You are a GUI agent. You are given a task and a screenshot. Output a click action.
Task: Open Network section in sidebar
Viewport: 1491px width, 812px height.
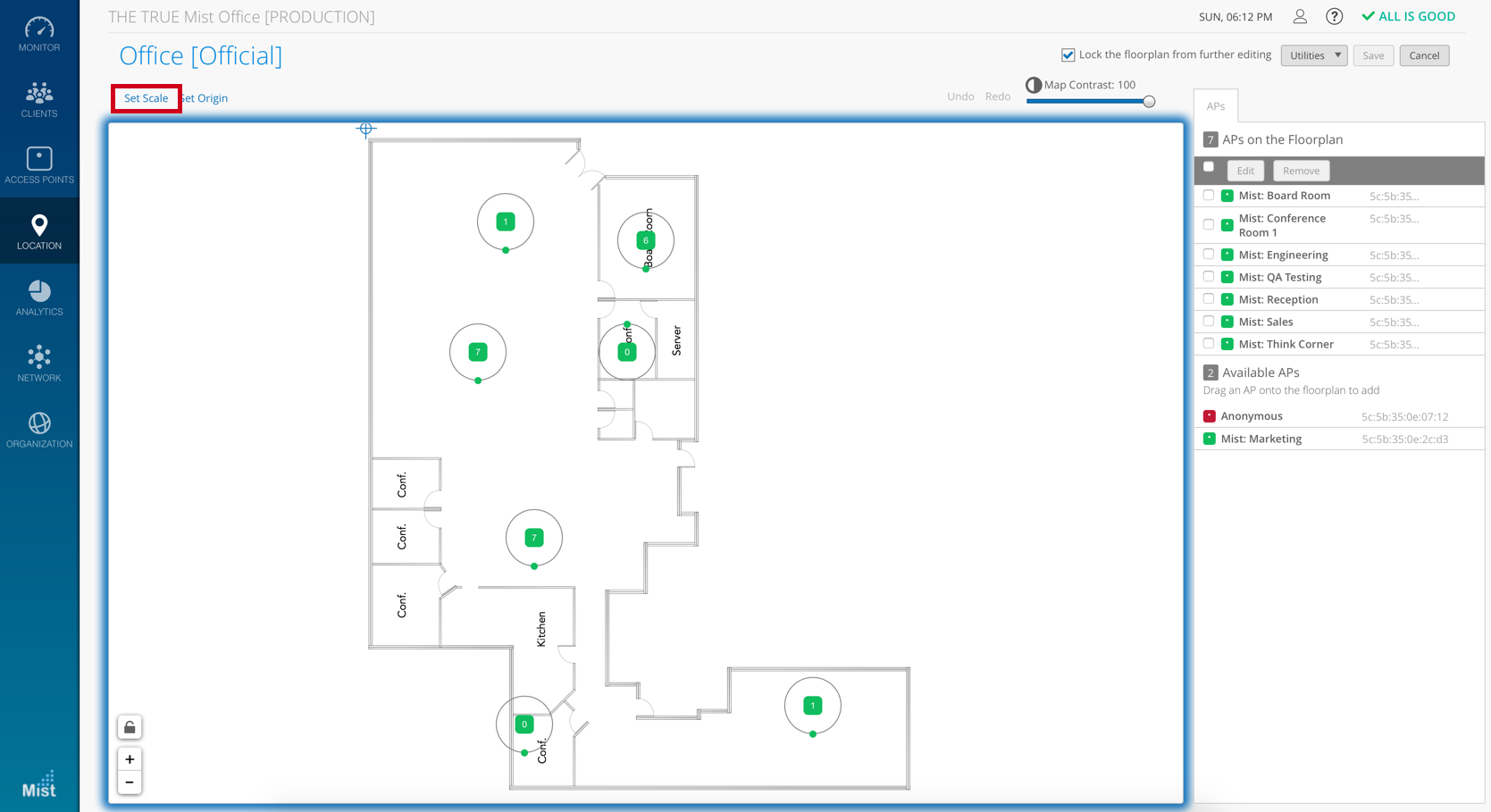coord(39,364)
